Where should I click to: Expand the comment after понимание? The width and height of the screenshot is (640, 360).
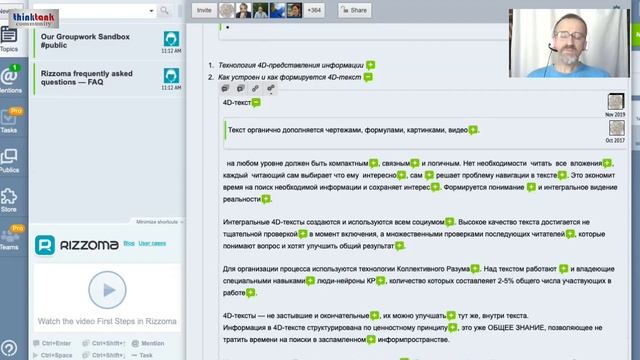coord(531,187)
